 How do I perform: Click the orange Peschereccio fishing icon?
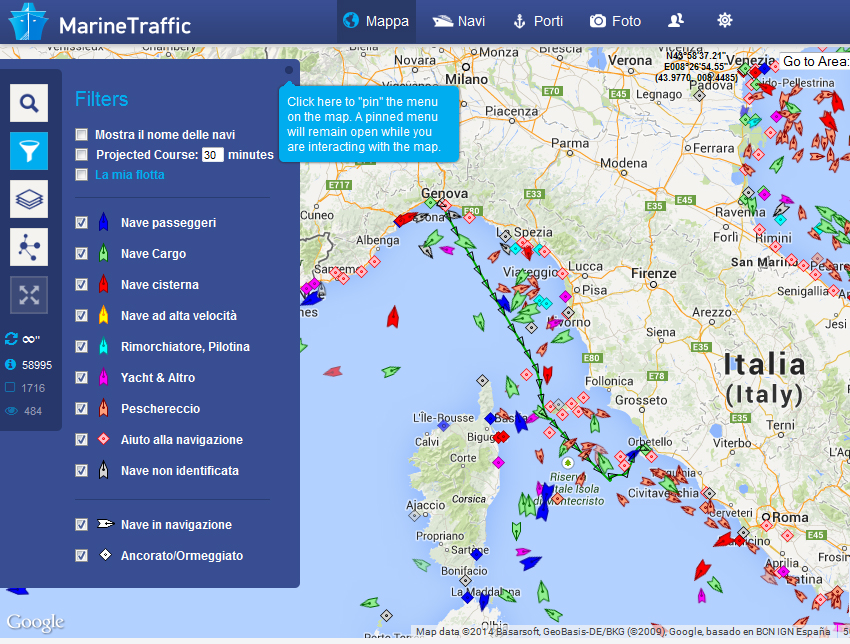click(x=104, y=408)
